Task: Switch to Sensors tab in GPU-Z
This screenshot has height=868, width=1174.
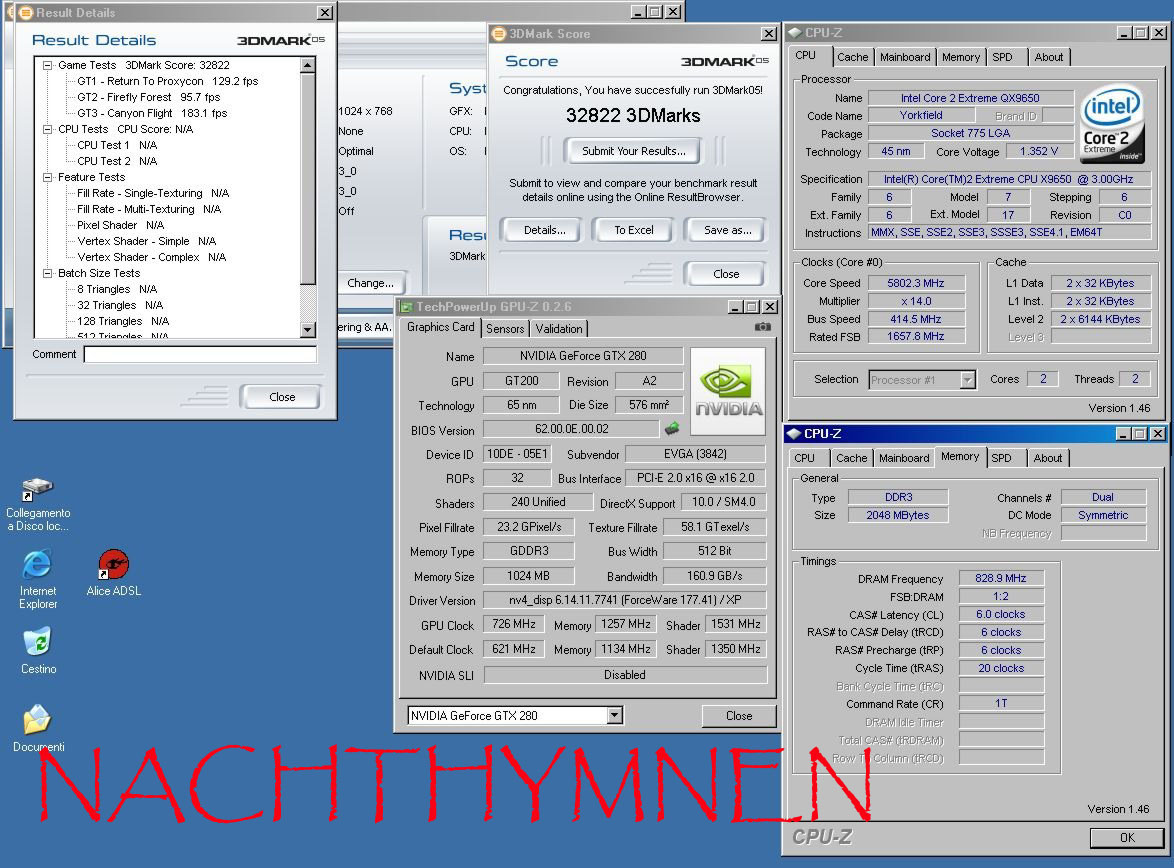Action: (x=505, y=329)
